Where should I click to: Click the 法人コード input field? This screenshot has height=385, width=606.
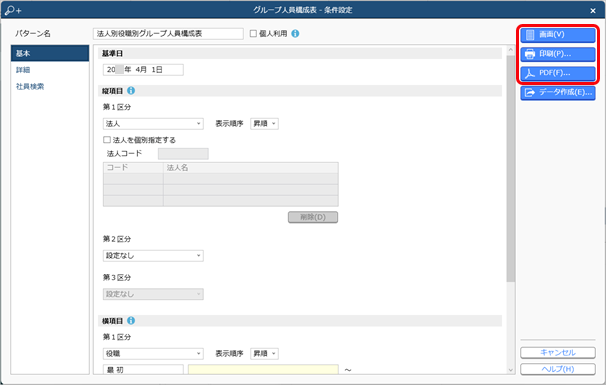pyautogui.click(x=183, y=154)
